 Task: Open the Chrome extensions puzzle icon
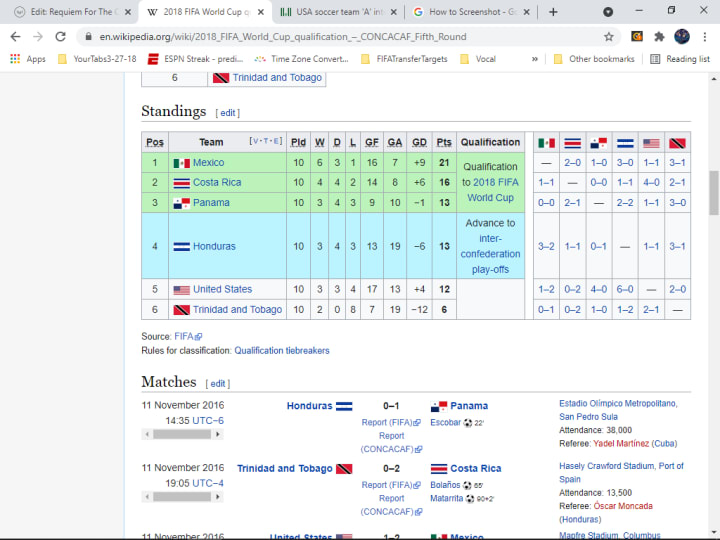click(659, 37)
